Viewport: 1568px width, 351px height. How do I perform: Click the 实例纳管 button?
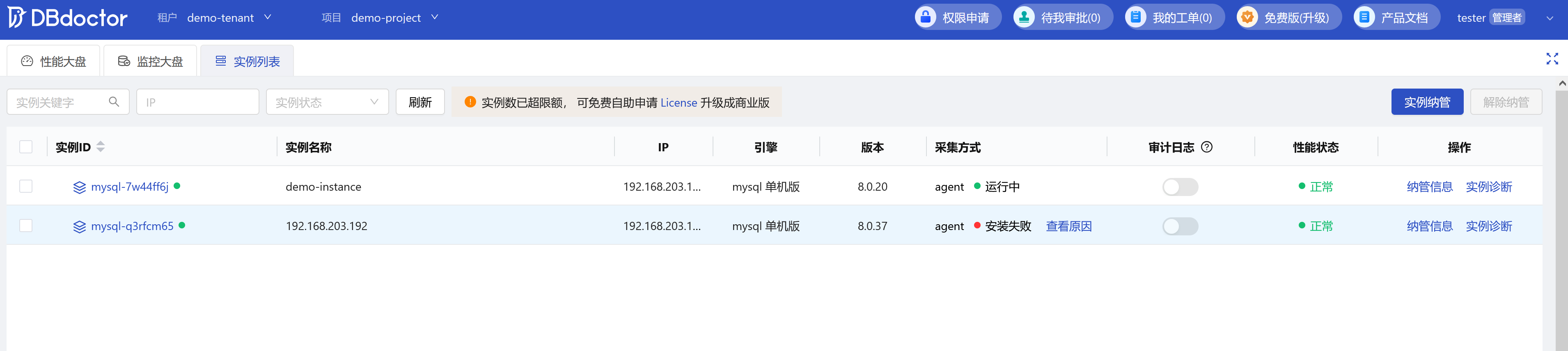point(1427,102)
